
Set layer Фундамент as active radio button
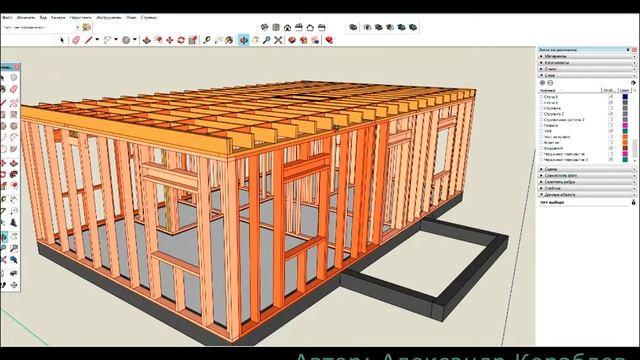(541, 149)
